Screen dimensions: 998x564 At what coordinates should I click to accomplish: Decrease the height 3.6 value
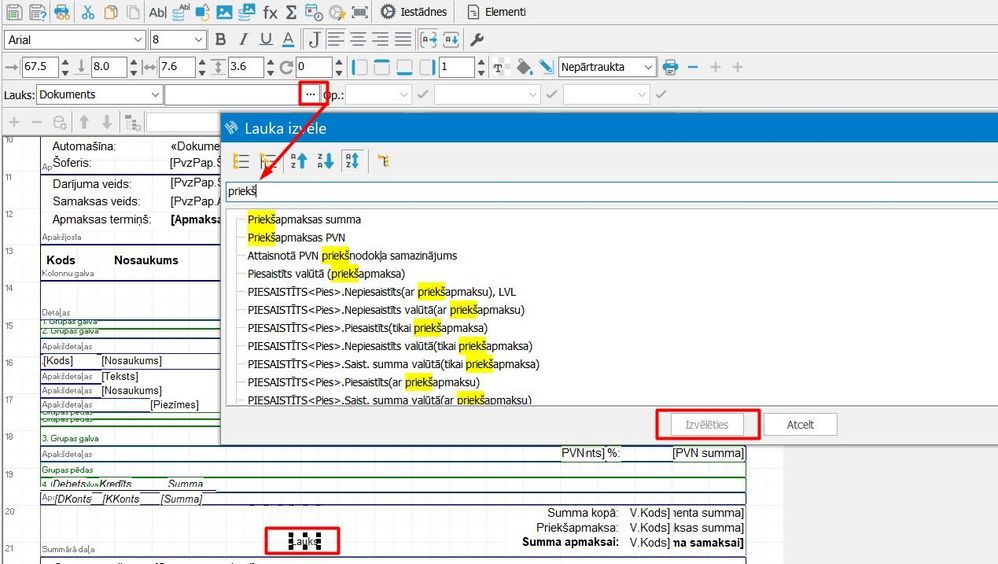pyautogui.click(x=270, y=71)
